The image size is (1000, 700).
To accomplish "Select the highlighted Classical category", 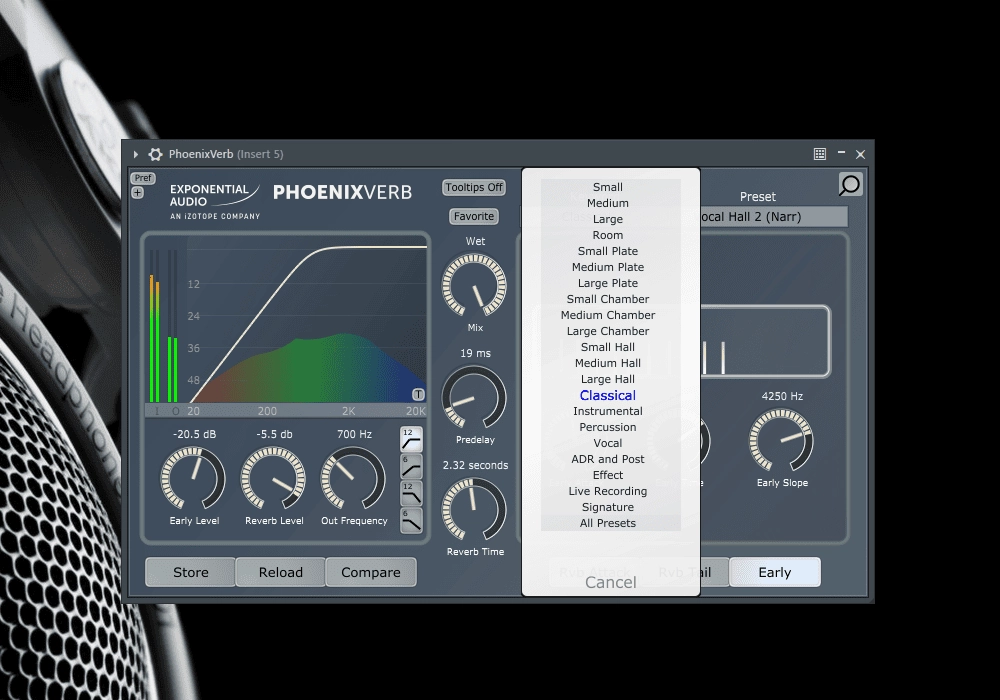I will 608,395.
